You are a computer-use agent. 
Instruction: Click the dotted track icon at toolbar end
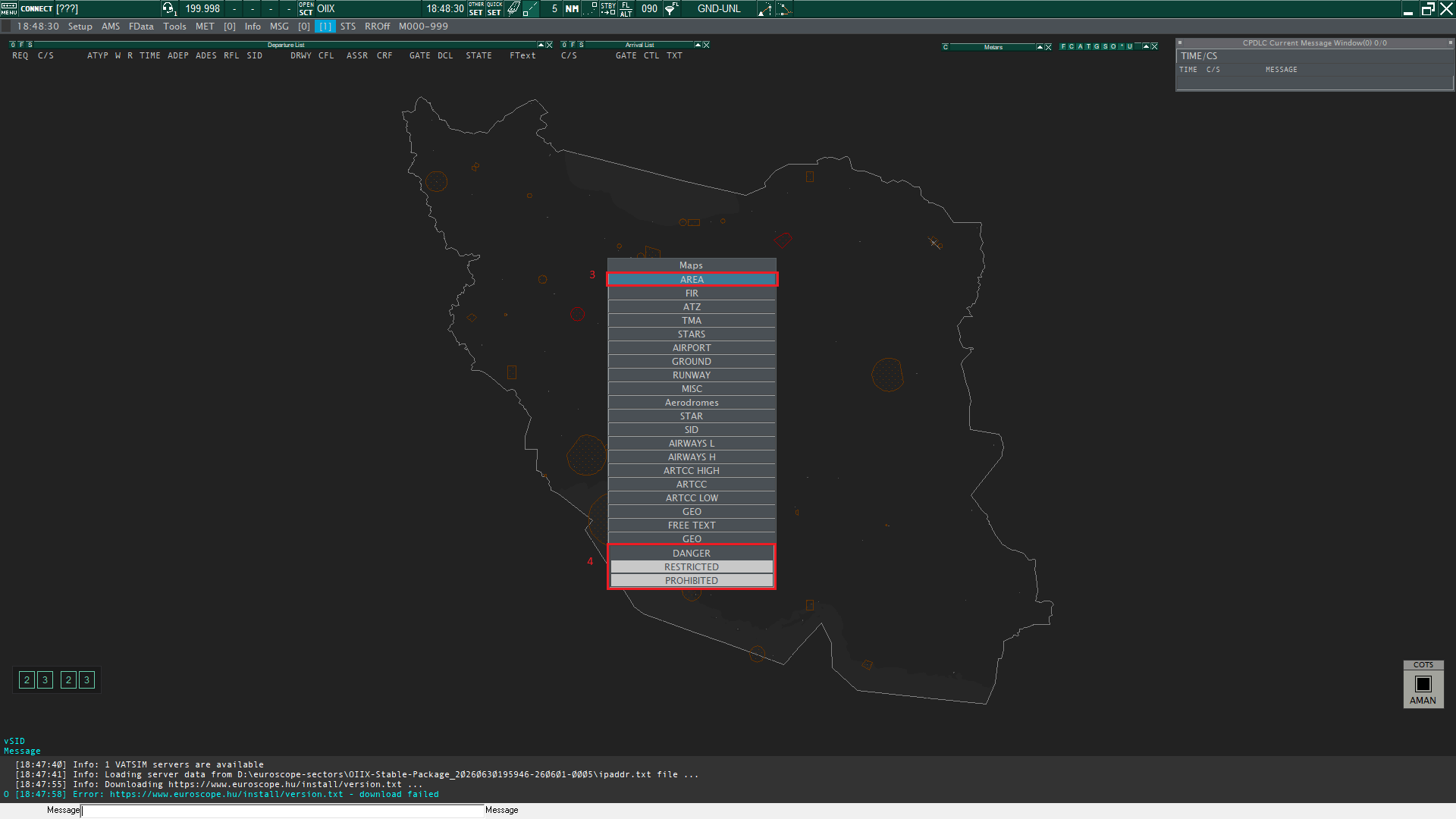pos(783,8)
